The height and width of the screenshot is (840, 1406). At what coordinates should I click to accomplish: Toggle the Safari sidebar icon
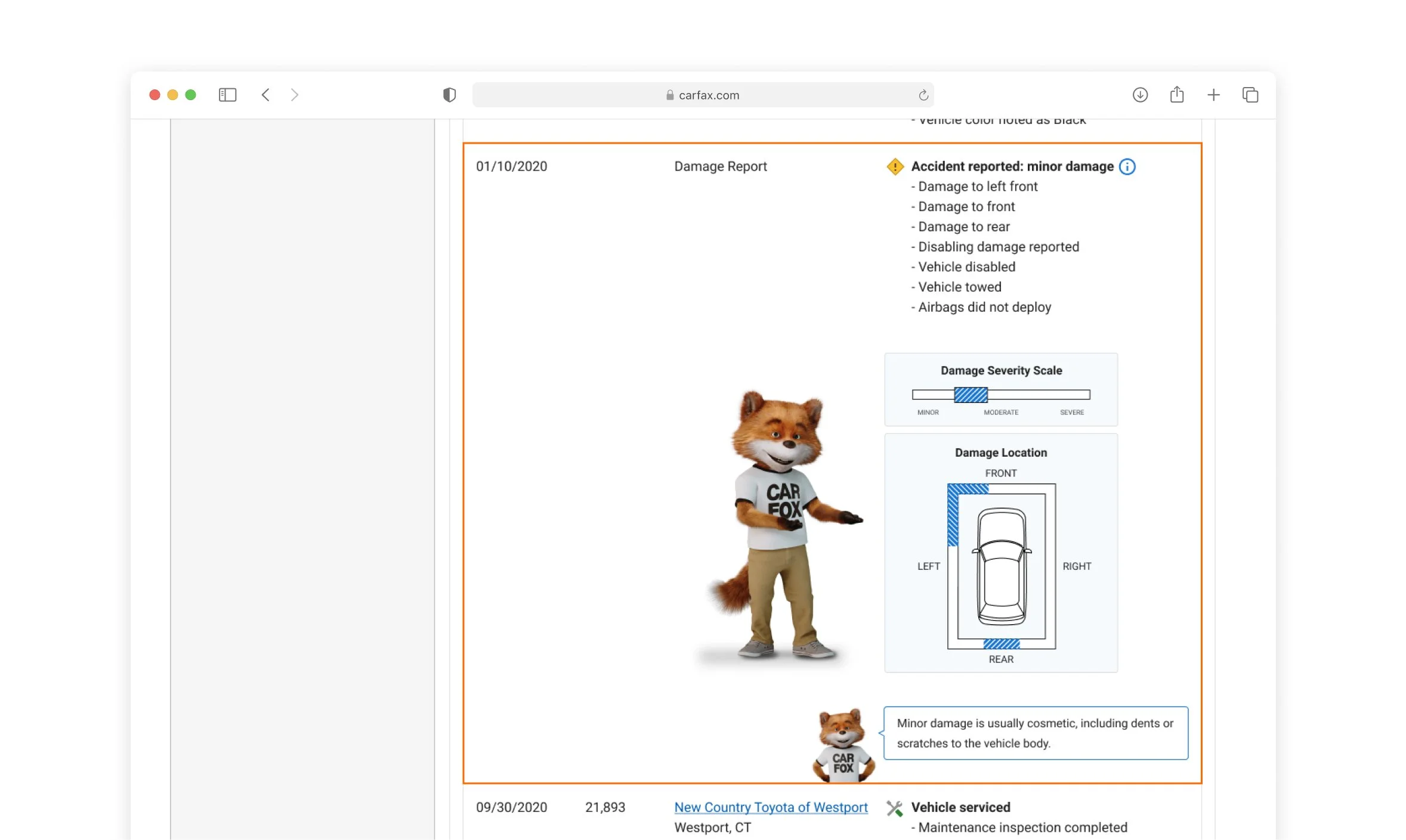click(x=227, y=95)
